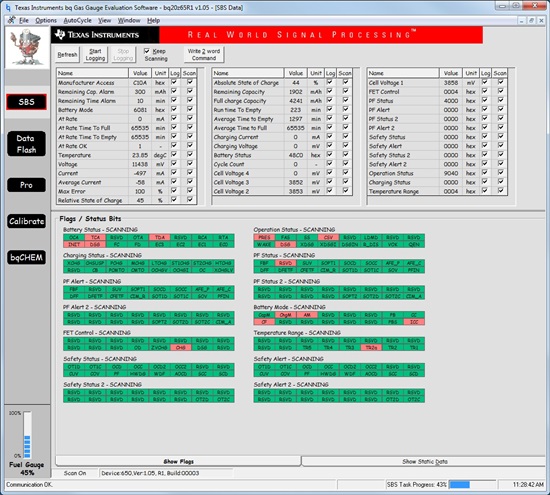The image size is (550, 495).
Task: Click the red RSVD flag in PF Status
Action: click(x=286, y=263)
